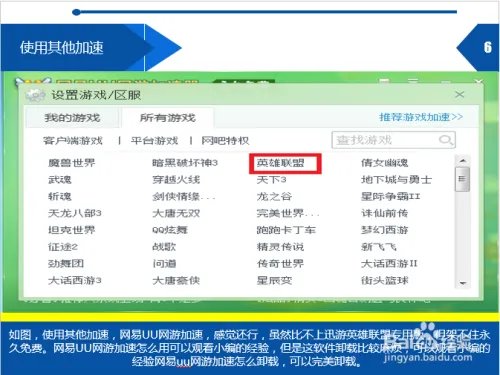Screen dimensions: 500x375
Task: Click 大话西游II game name
Action: coord(389,264)
